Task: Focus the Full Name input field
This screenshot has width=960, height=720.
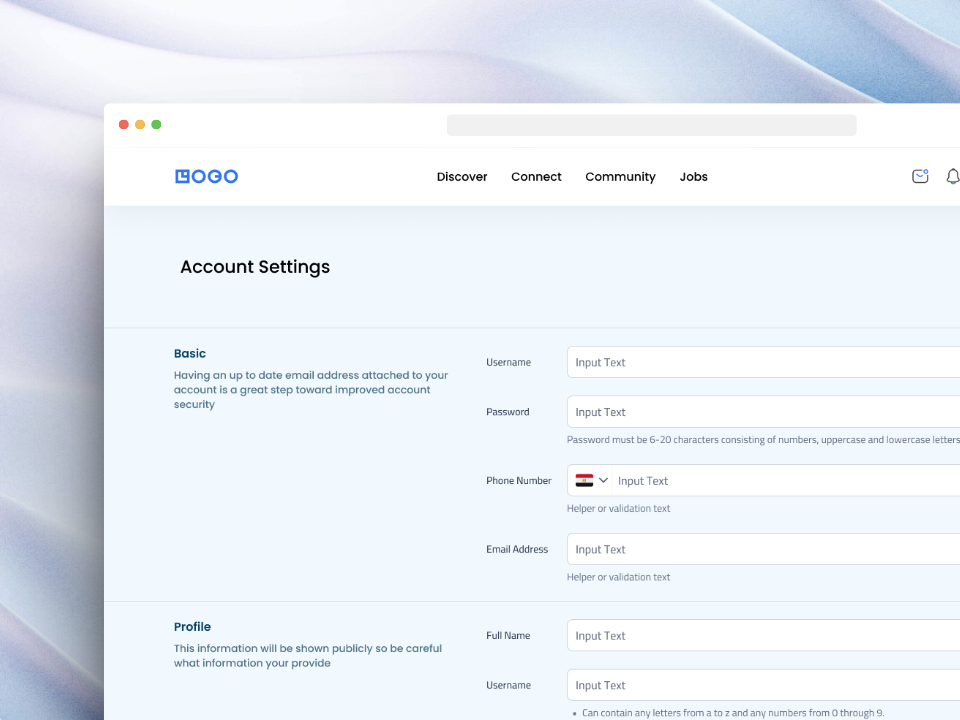Action: click(x=763, y=636)
